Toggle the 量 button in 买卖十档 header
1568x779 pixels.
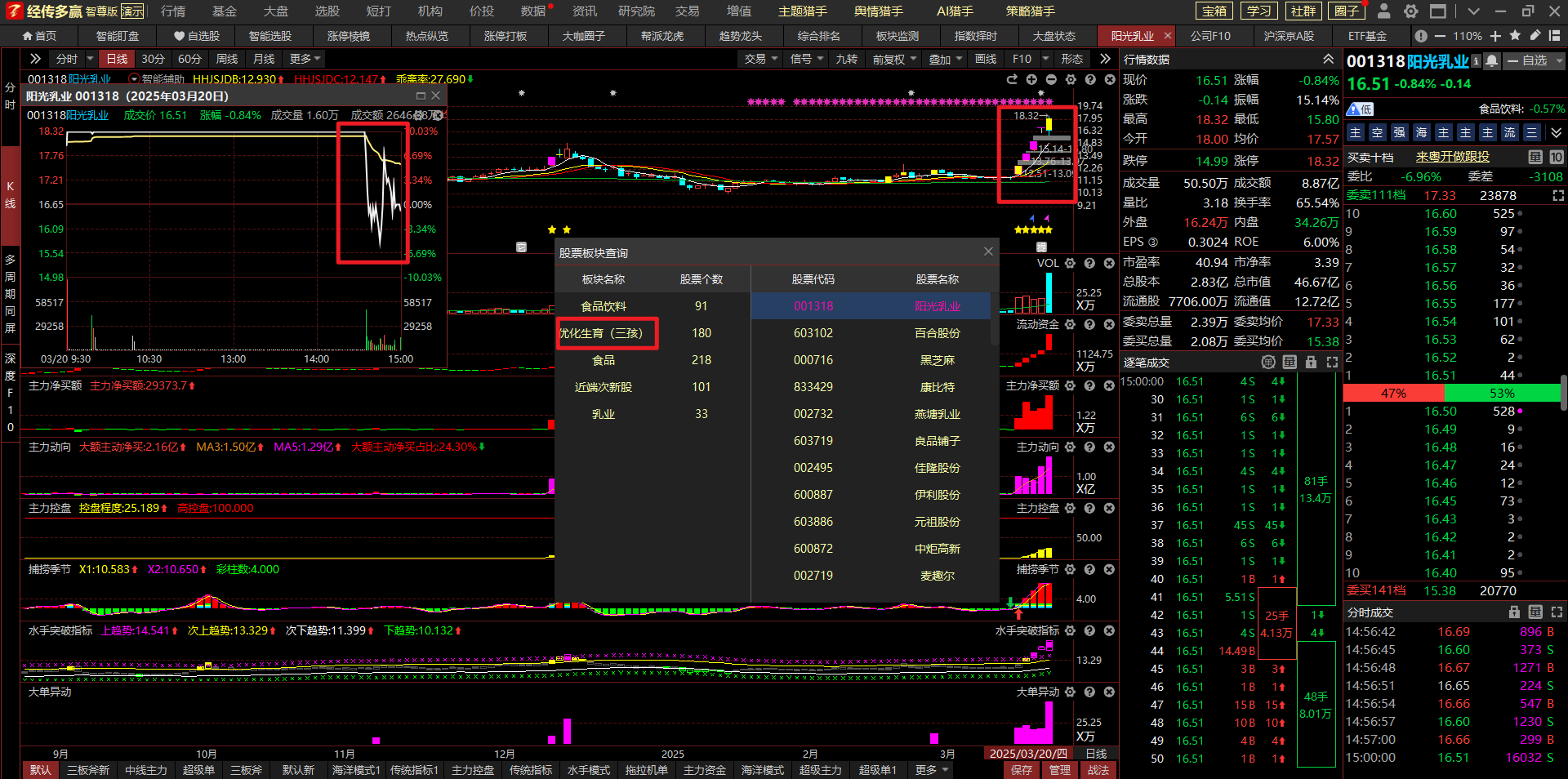[1535, 157]
